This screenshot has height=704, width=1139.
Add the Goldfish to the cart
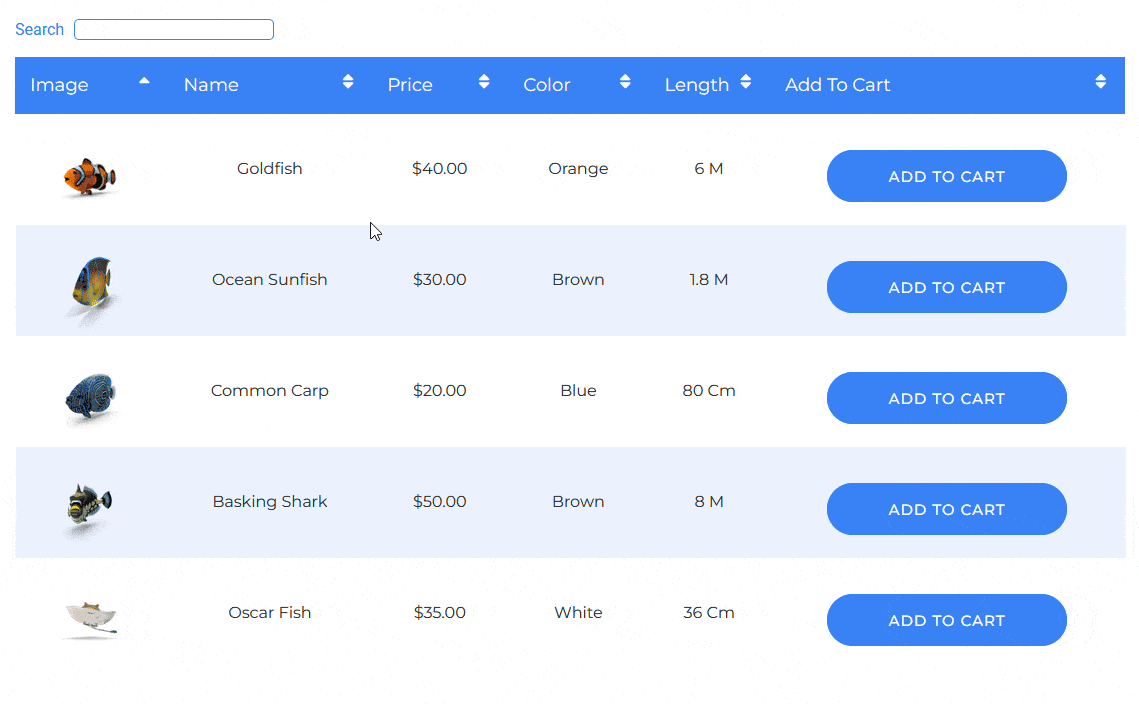946,176
